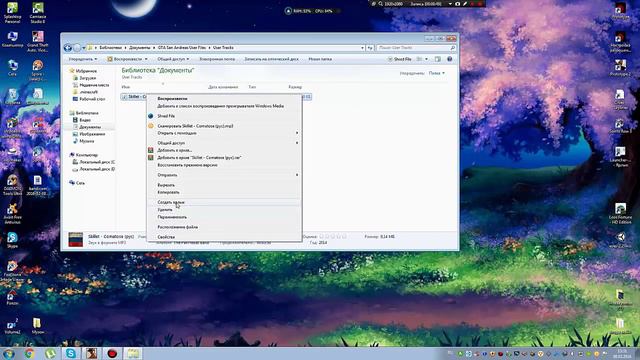Open the view options dropdown arrow in toolbar
Screen dimensions: 640x360
[x=427, y=59]
